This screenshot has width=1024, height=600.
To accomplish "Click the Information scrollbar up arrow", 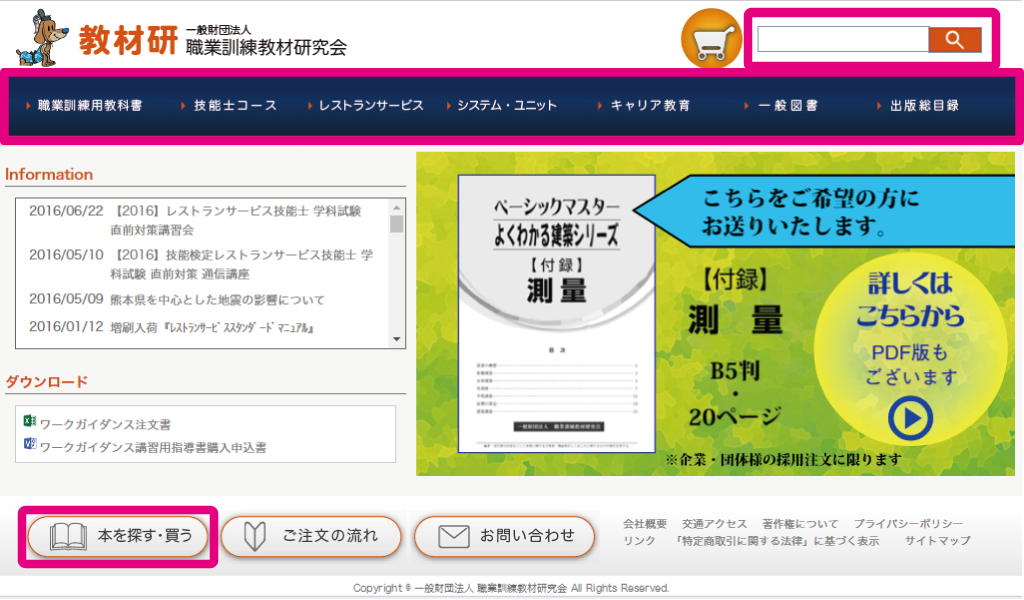I will point(397,207).
